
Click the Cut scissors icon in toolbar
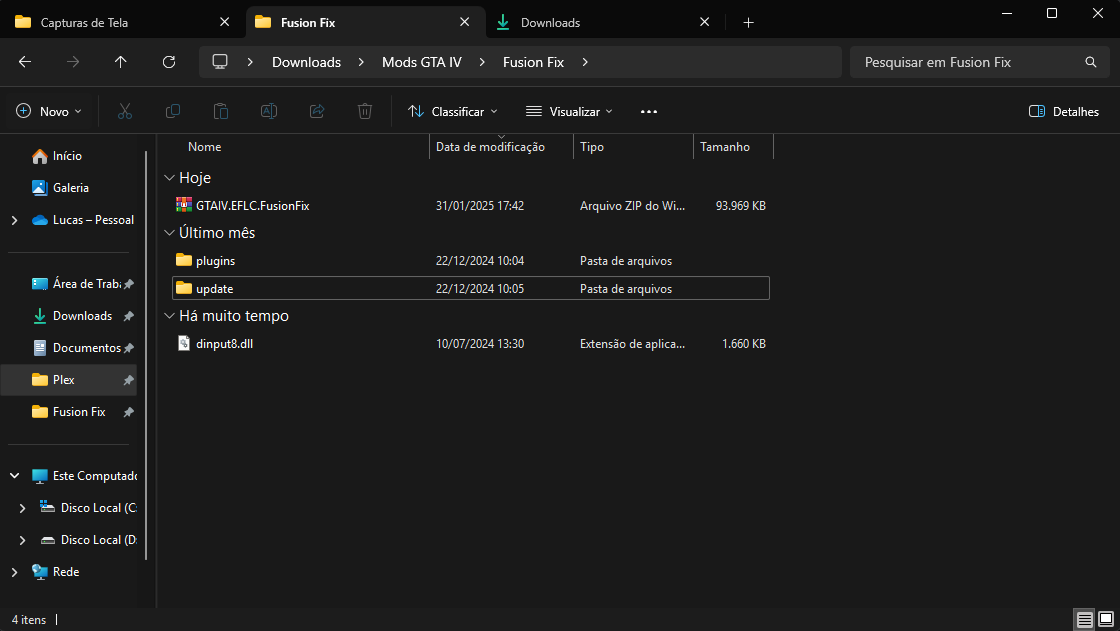pos(125,111)
